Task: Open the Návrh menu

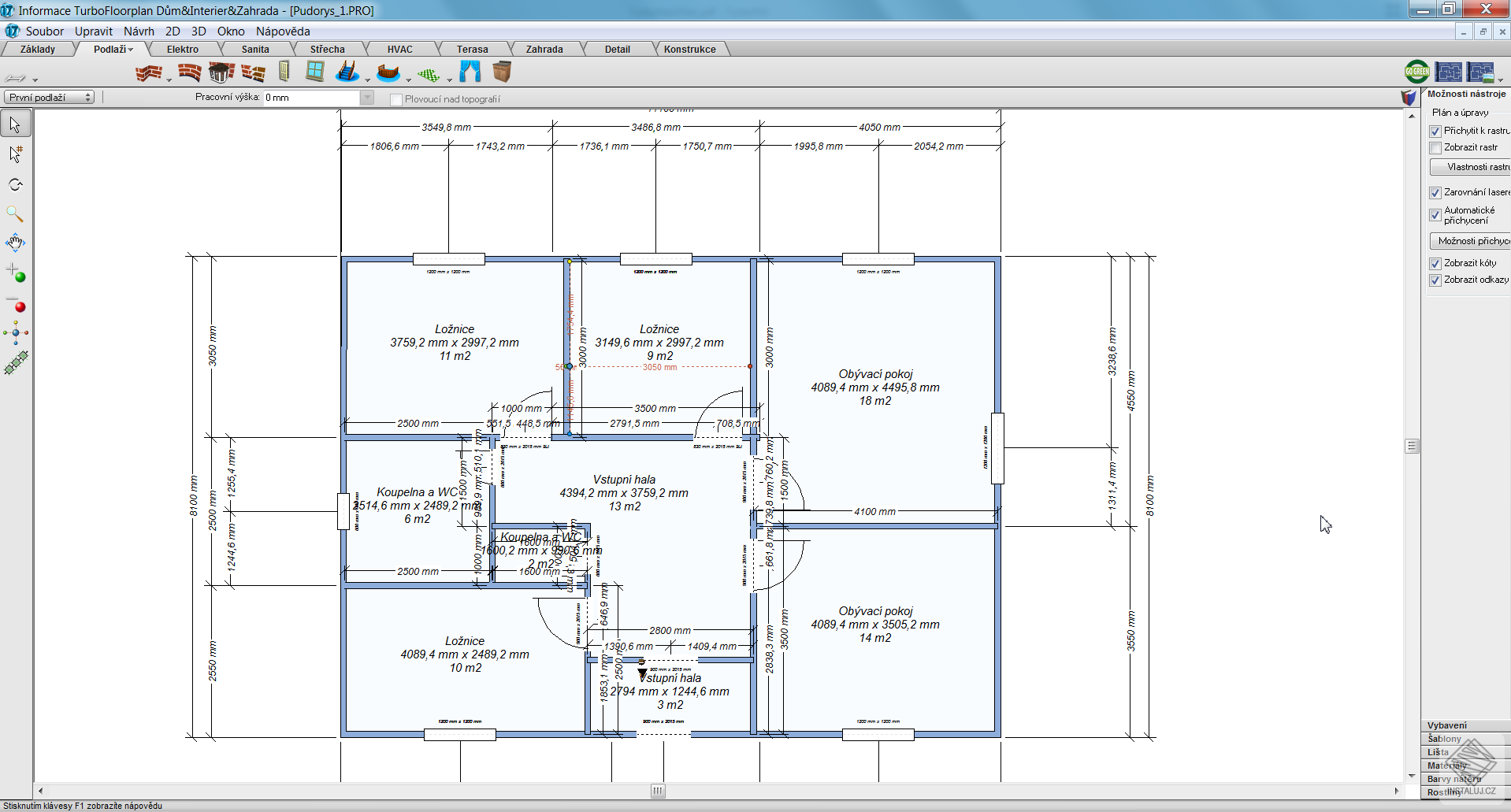Action: point(139,31)
